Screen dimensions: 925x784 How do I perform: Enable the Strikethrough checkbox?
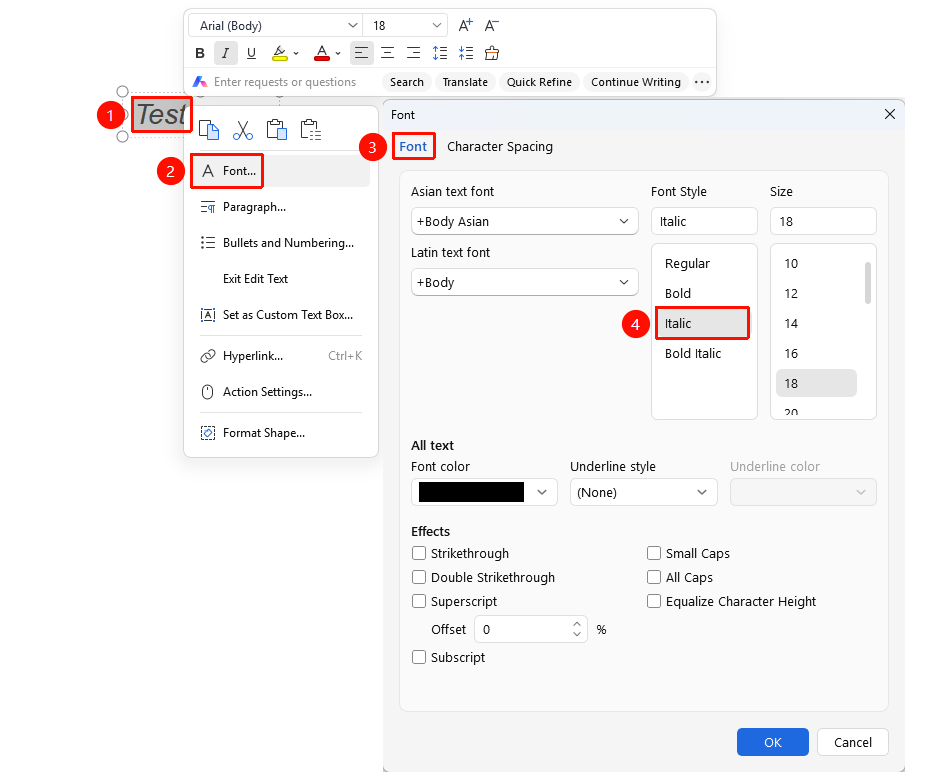pos(419,553)
